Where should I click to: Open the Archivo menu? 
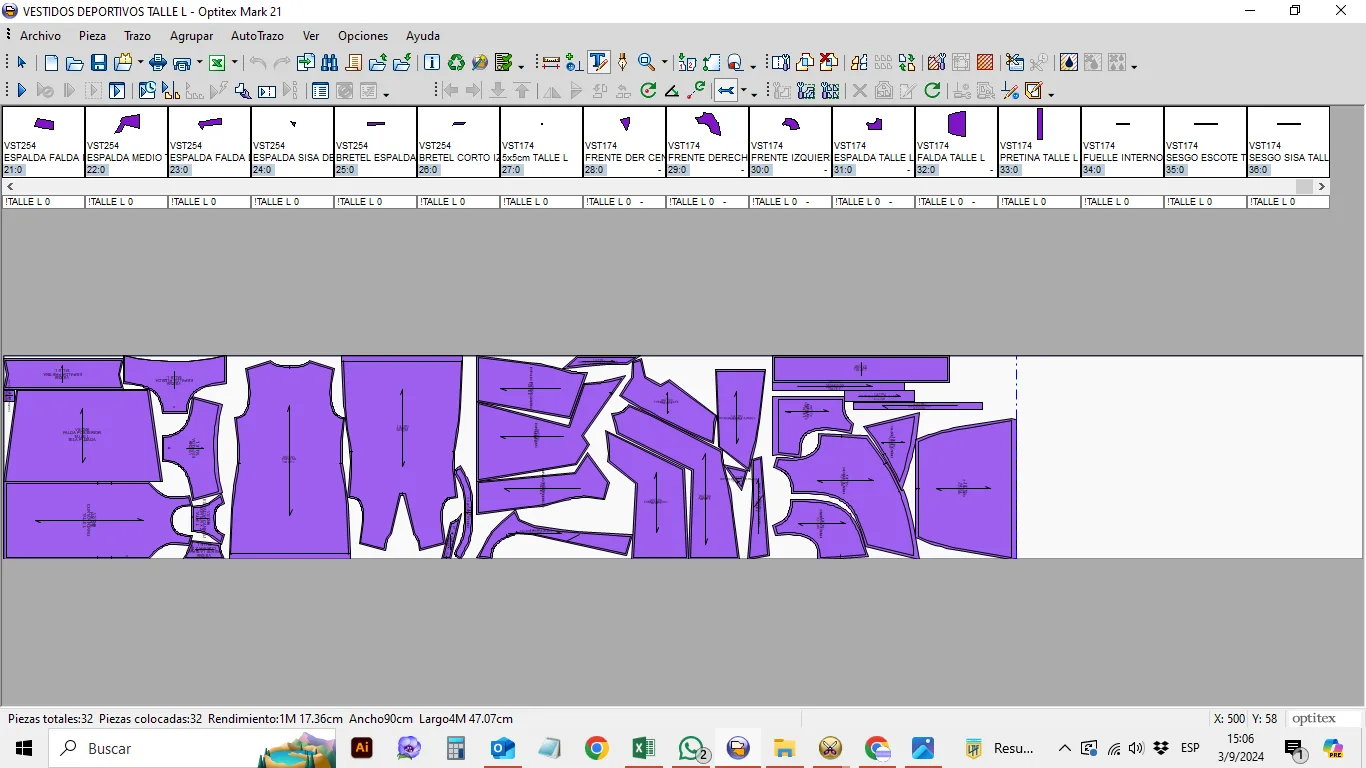[x=40, y=36]
